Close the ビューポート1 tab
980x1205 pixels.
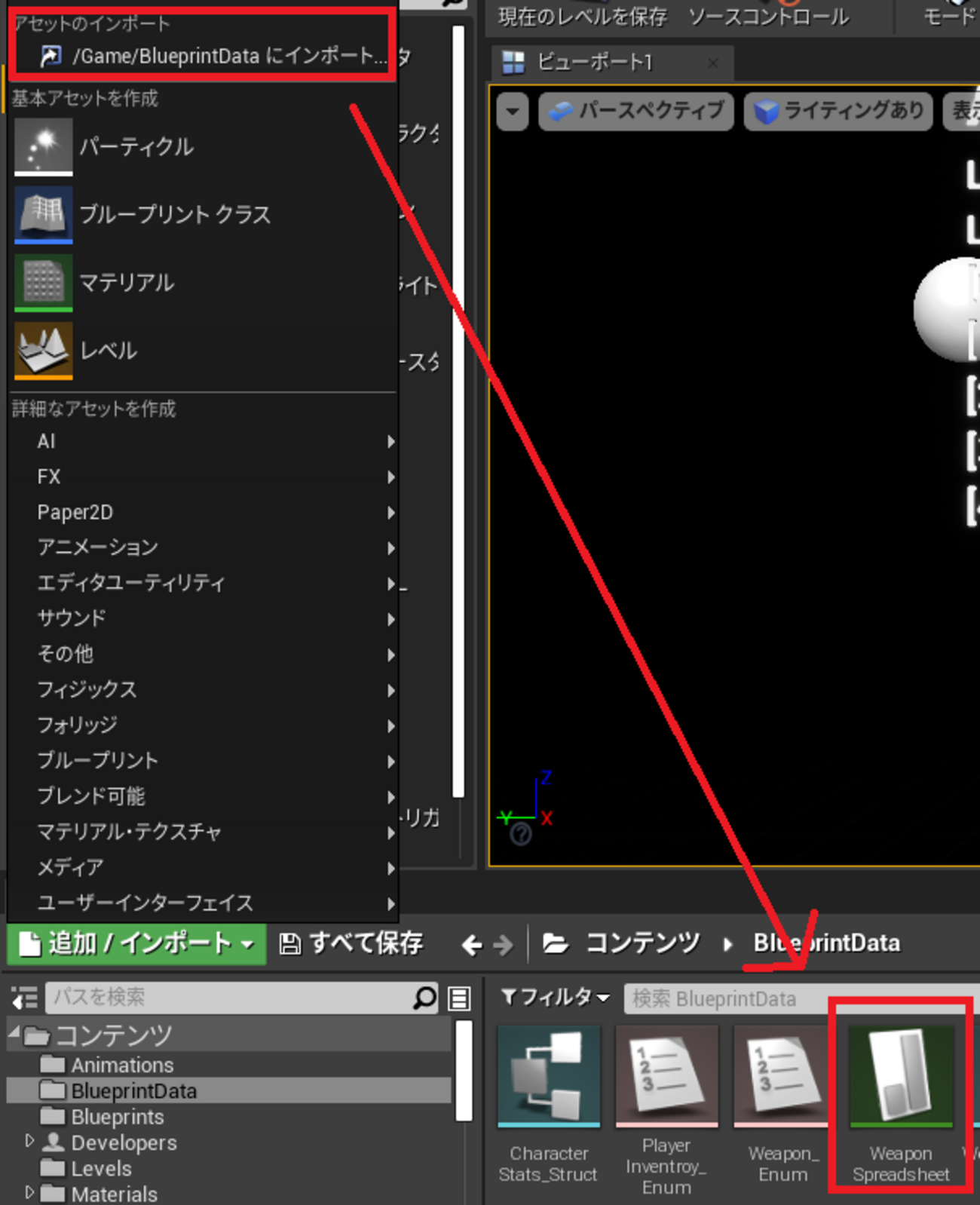click(x=713, y=63)
